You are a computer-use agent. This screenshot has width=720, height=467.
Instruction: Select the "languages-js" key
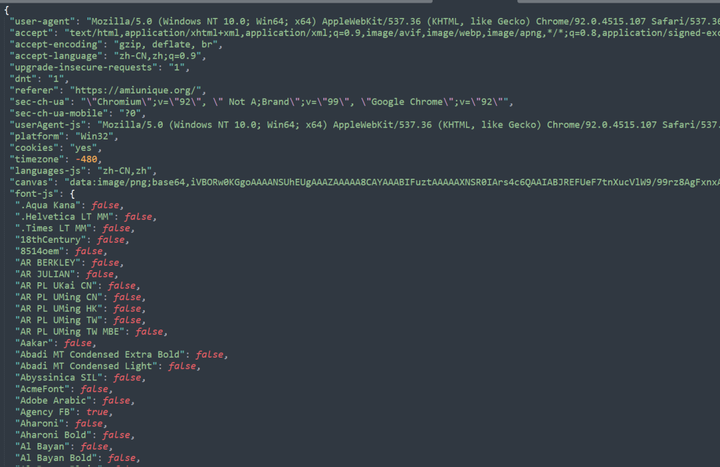pyautogui.click(x=51, y=171)
